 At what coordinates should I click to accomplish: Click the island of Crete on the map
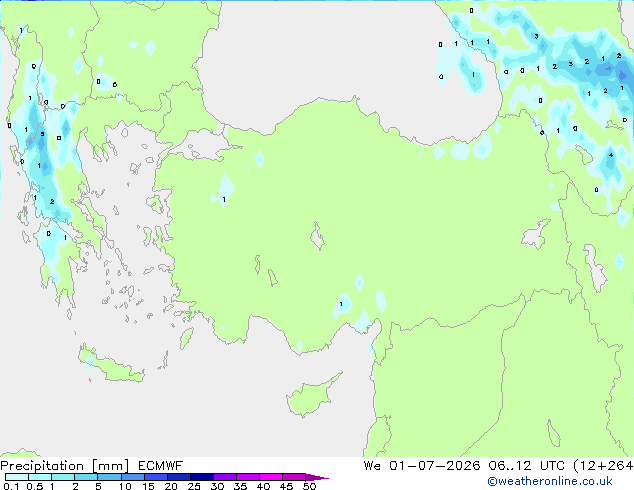click(x=110, y=366)
